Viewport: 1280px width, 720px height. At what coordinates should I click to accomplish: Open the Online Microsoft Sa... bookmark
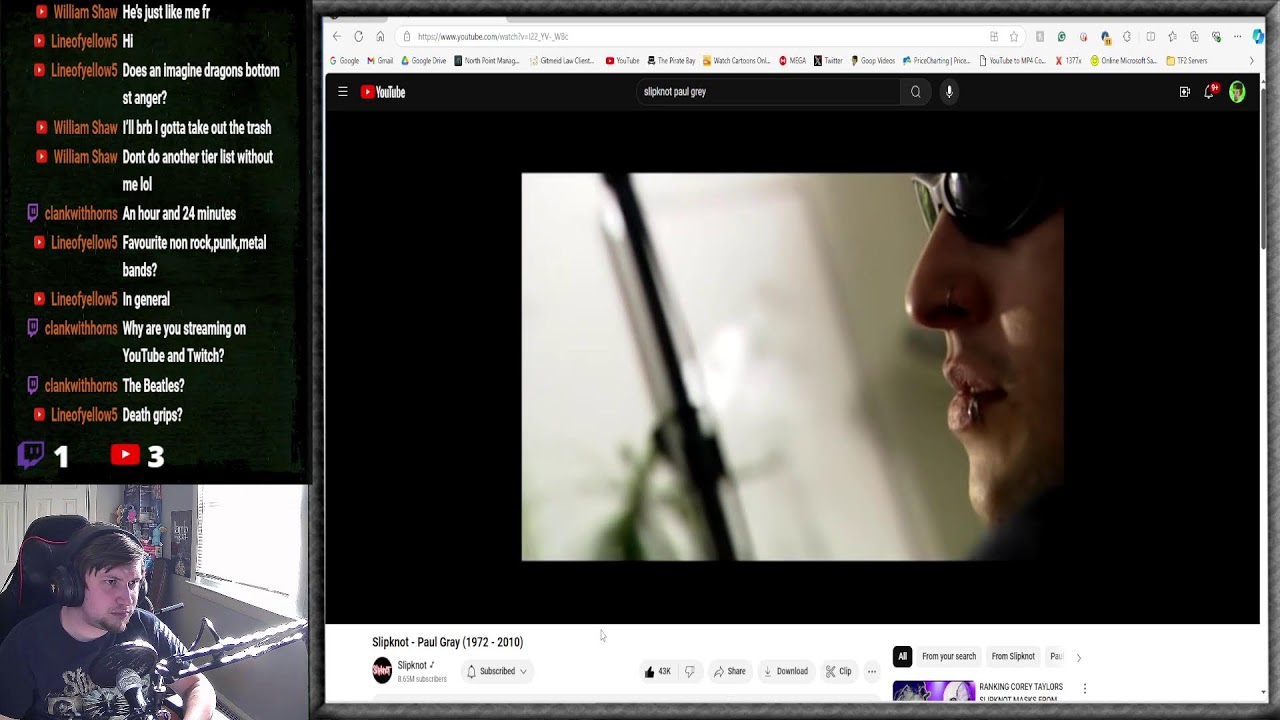[x=1123, y=60]
